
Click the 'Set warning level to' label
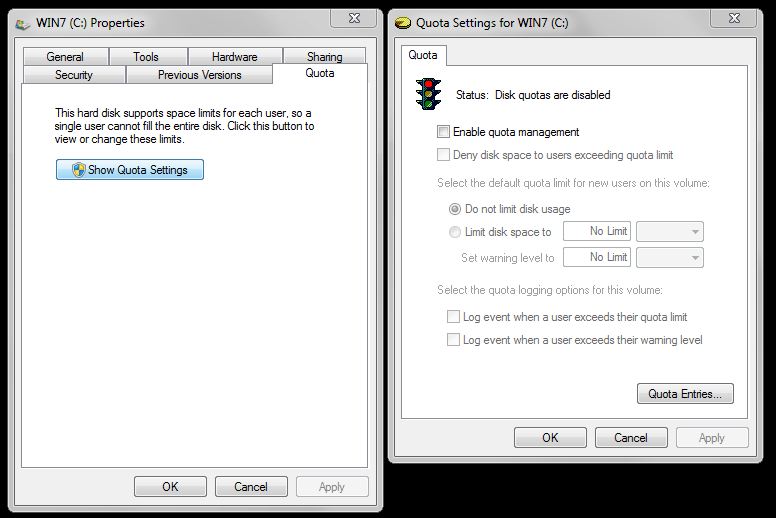pyautogui.click(x=507, y=258)
